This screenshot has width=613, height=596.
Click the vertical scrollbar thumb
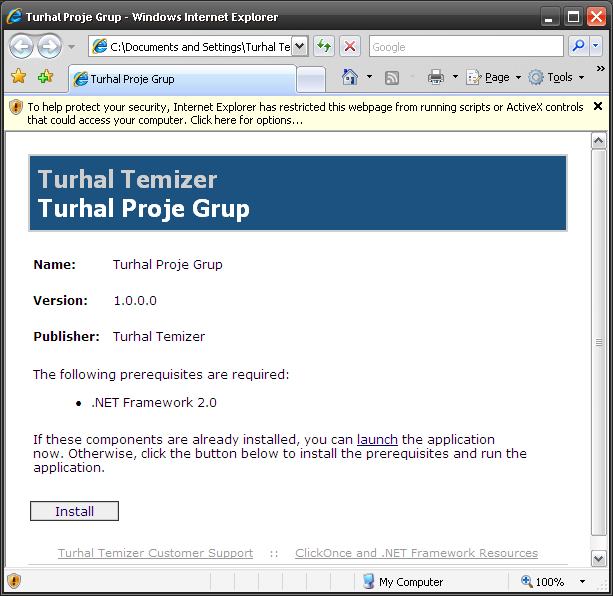tap(599, 343)
